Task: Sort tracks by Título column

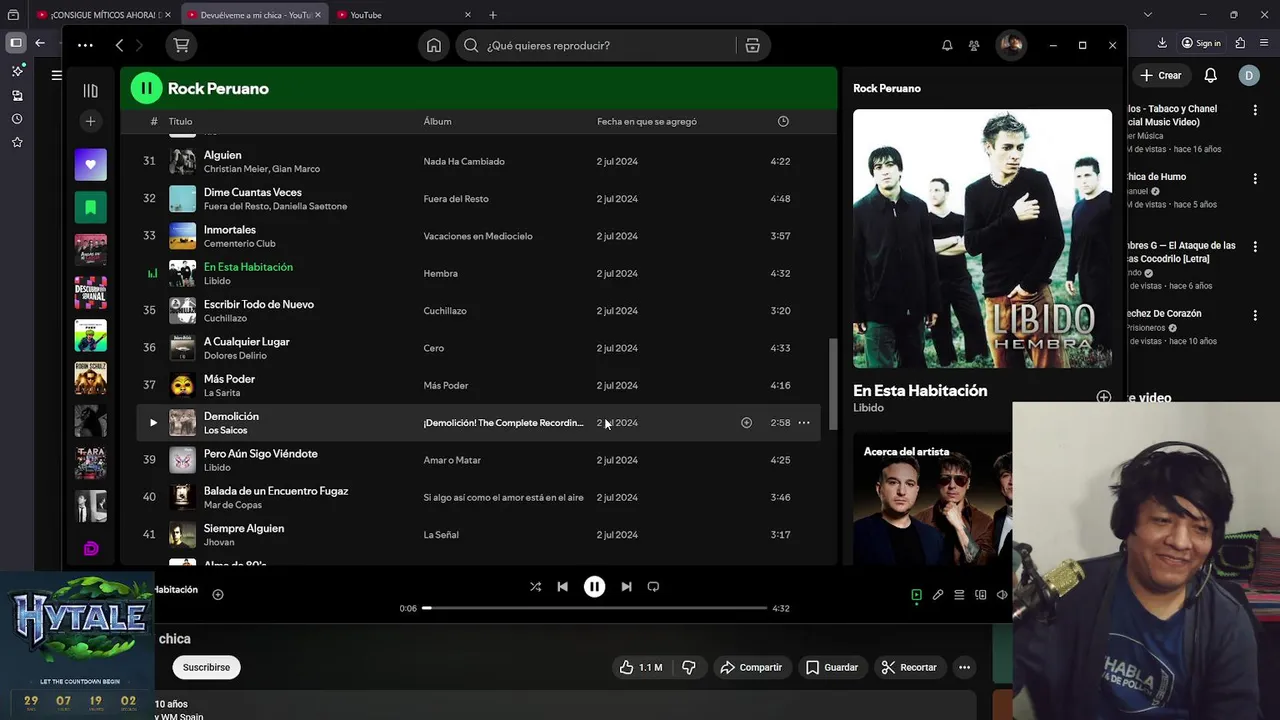Action: pyautogui.click(x=180, y=121)
